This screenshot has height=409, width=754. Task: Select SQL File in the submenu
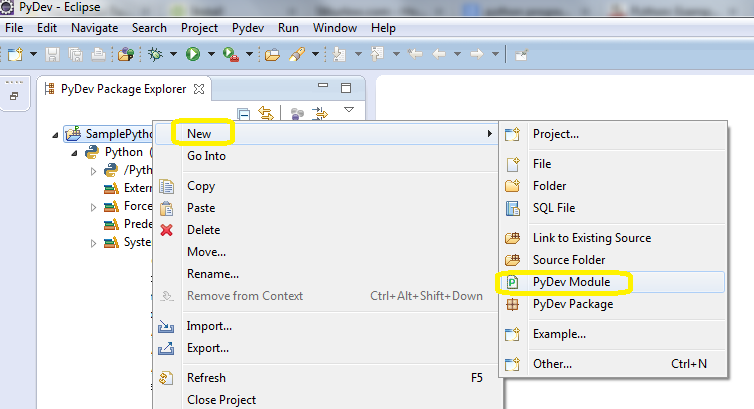613,208
